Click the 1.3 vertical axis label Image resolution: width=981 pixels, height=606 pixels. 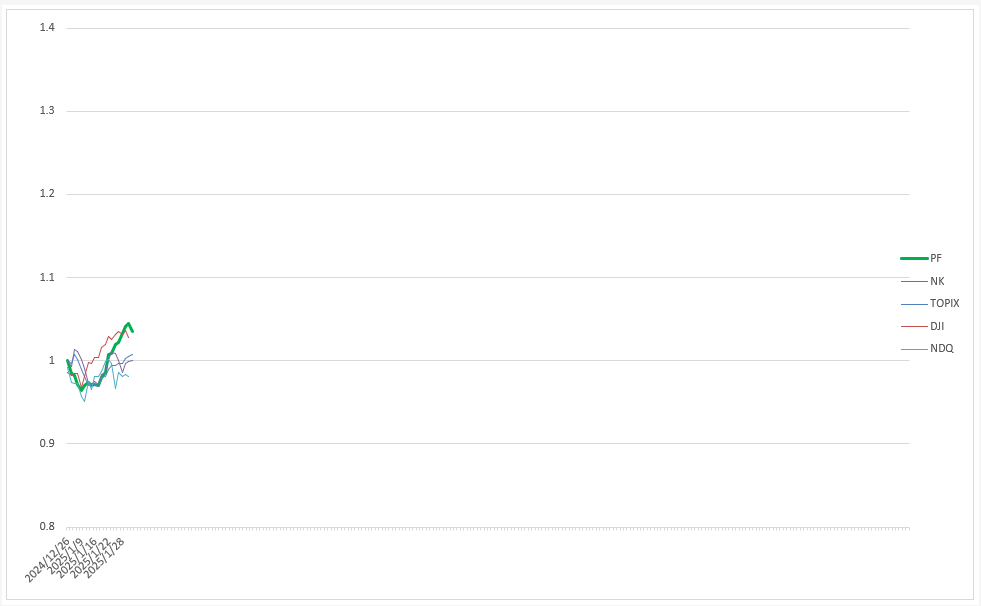pyautogui.click(x=47, y=111)
